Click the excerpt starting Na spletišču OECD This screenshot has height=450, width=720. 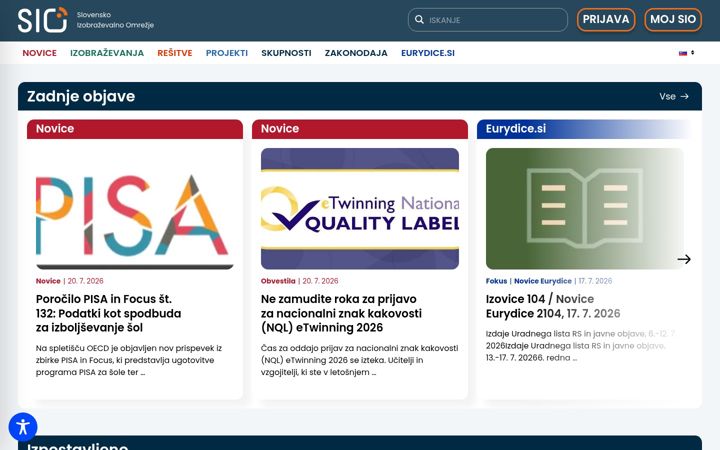(x=129, y=360)
